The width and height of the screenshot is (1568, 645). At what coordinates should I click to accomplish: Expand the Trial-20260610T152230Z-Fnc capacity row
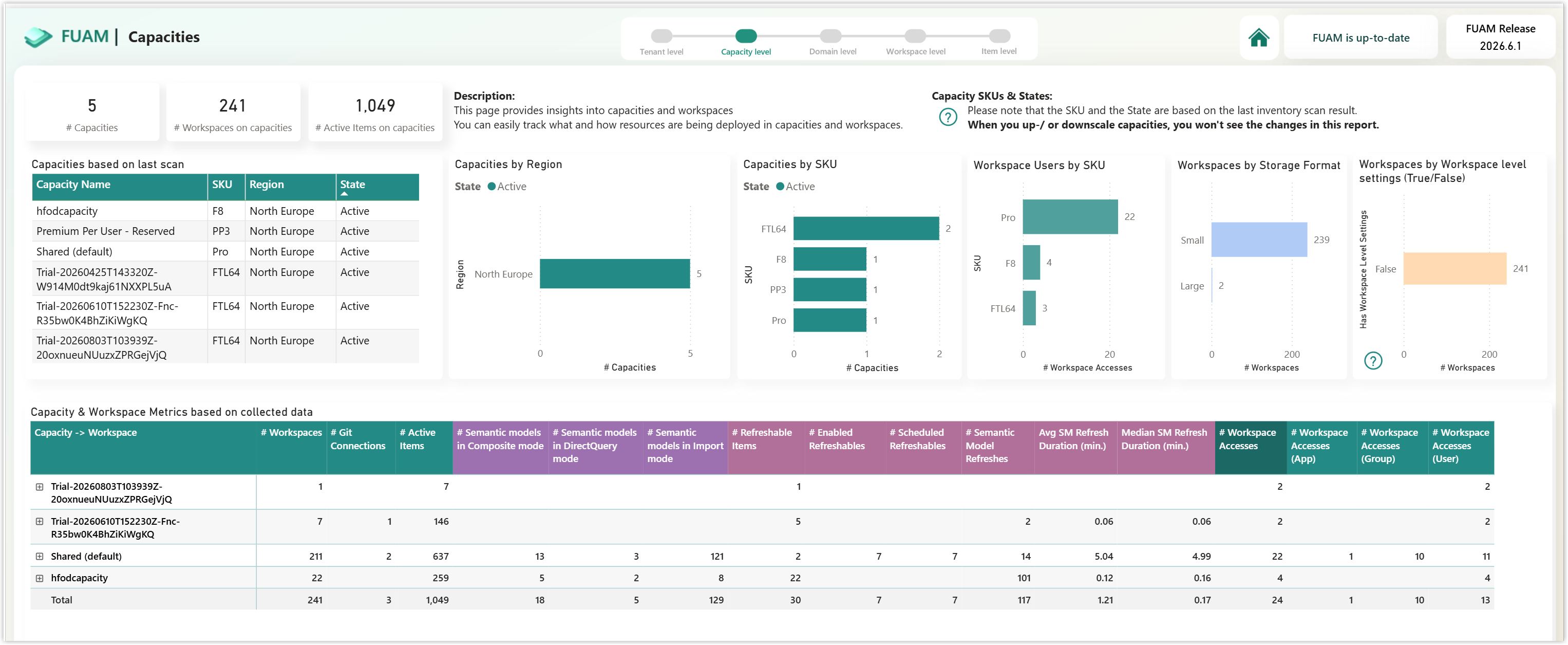(x=40, y=521)
